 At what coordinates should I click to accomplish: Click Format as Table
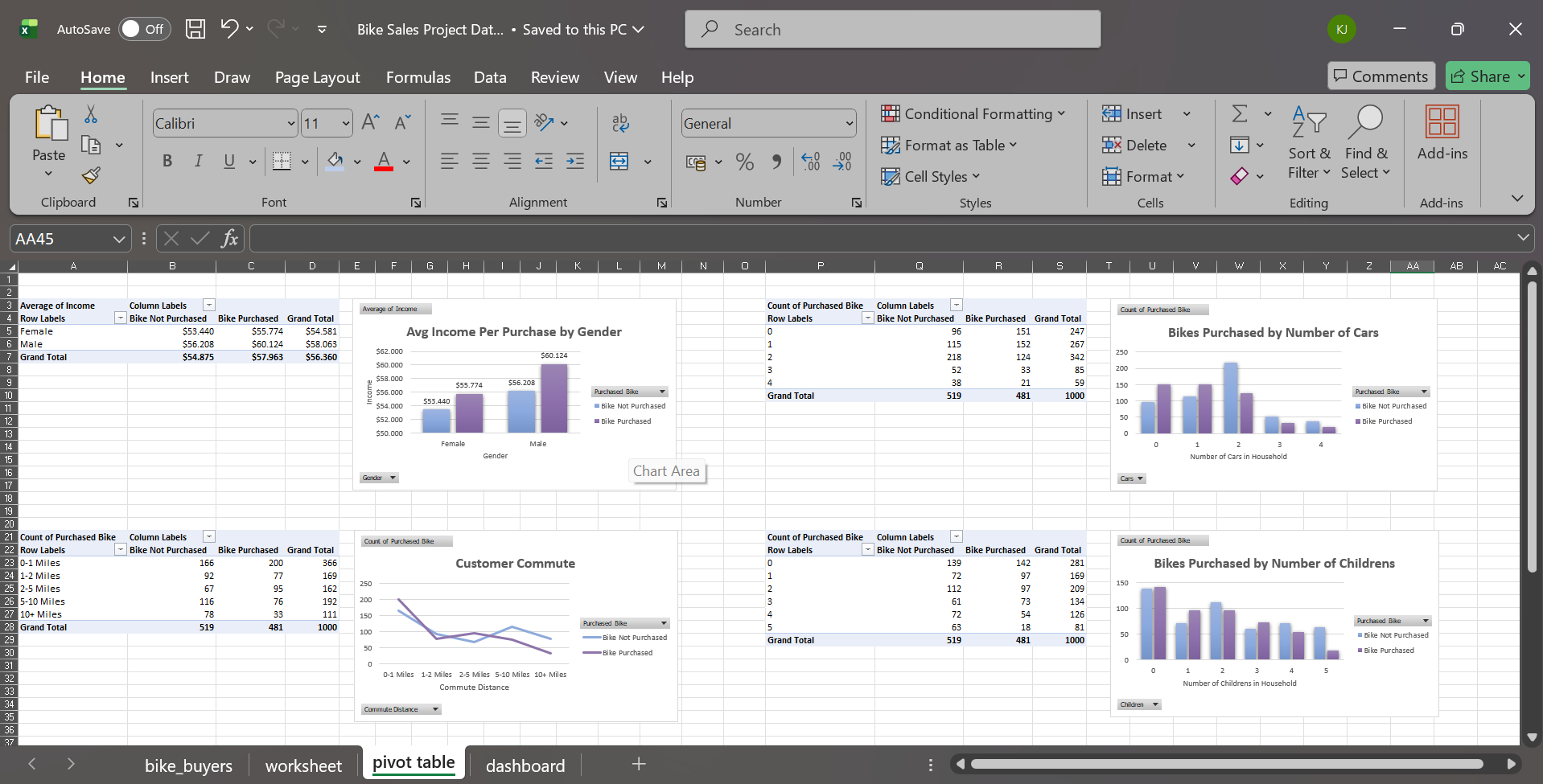coord(951,145)
